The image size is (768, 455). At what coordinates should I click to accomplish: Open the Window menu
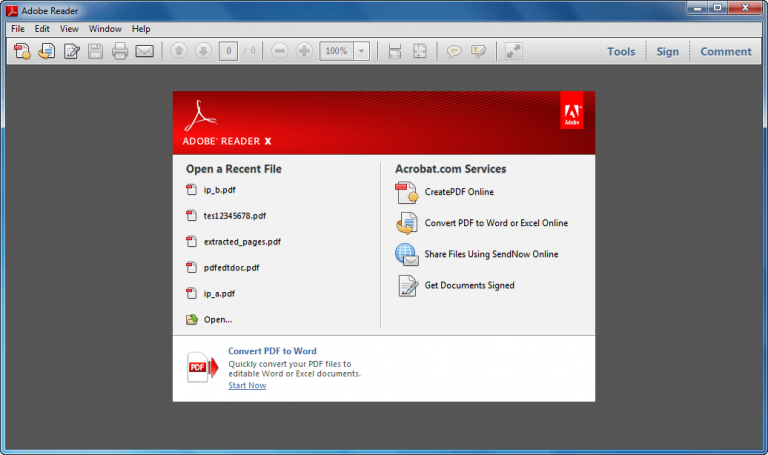[105, 29]
